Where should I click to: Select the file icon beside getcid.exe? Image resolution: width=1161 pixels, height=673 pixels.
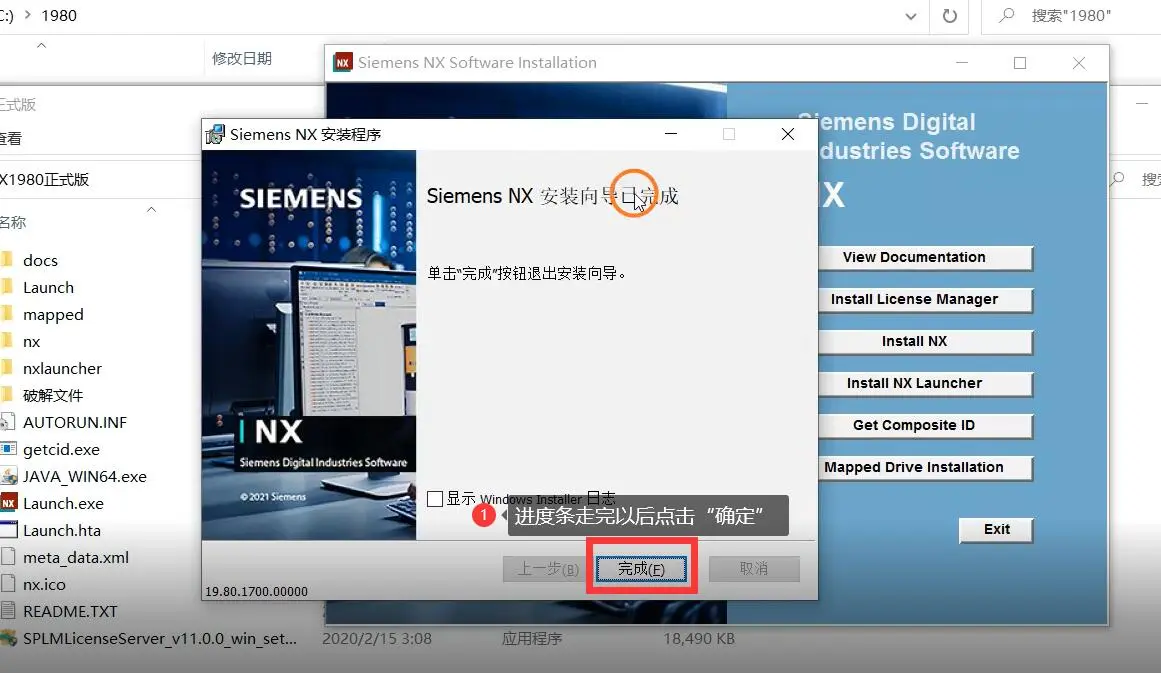8,449
